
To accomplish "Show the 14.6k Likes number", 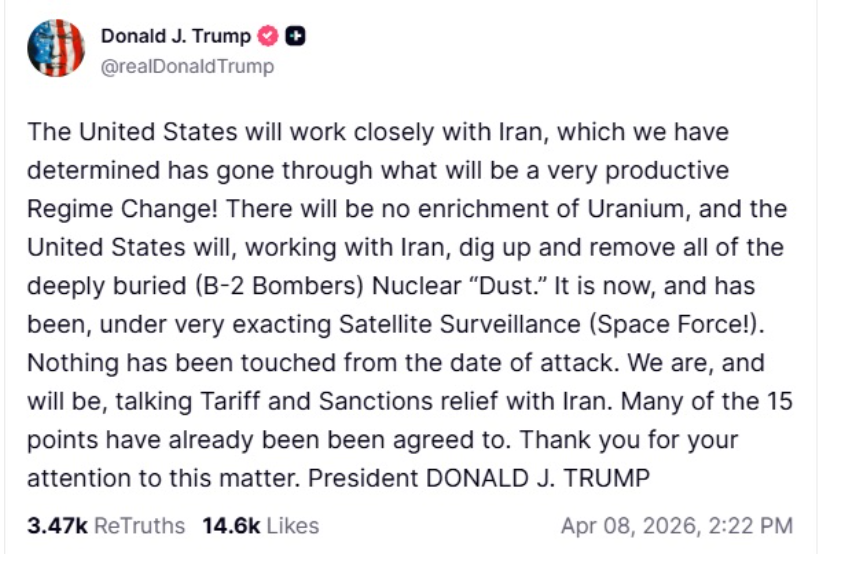I will pyautogui.click(x=231, y=525).
